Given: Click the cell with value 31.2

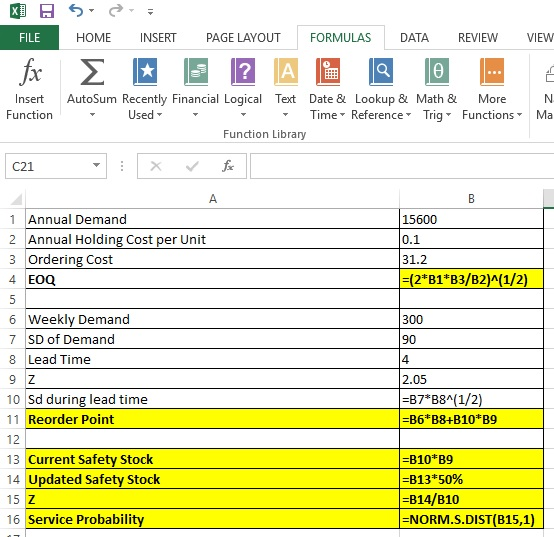Looking at the screenshot, I should 471,259.
